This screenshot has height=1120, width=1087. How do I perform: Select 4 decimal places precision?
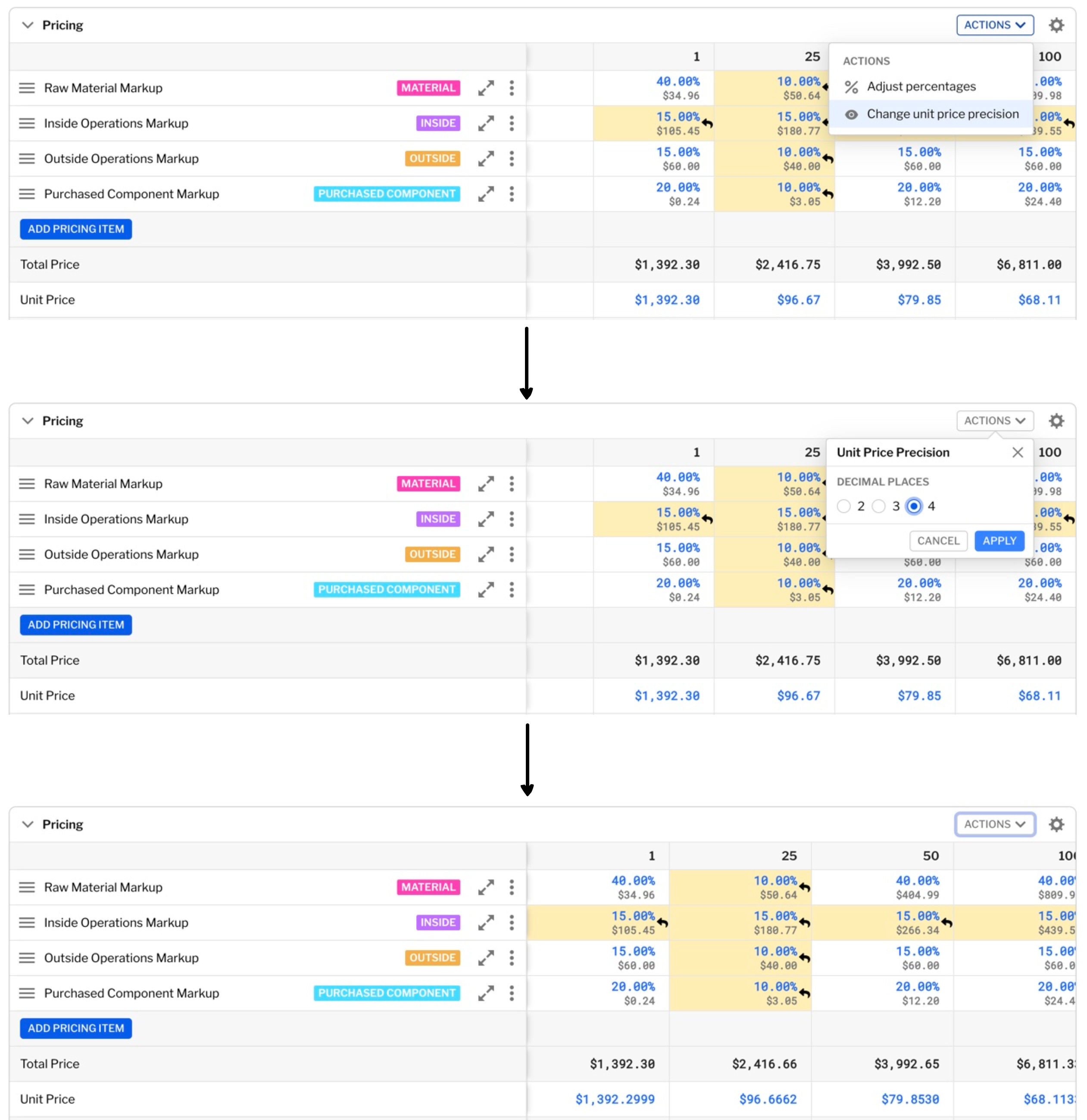[x=914, y=506]
